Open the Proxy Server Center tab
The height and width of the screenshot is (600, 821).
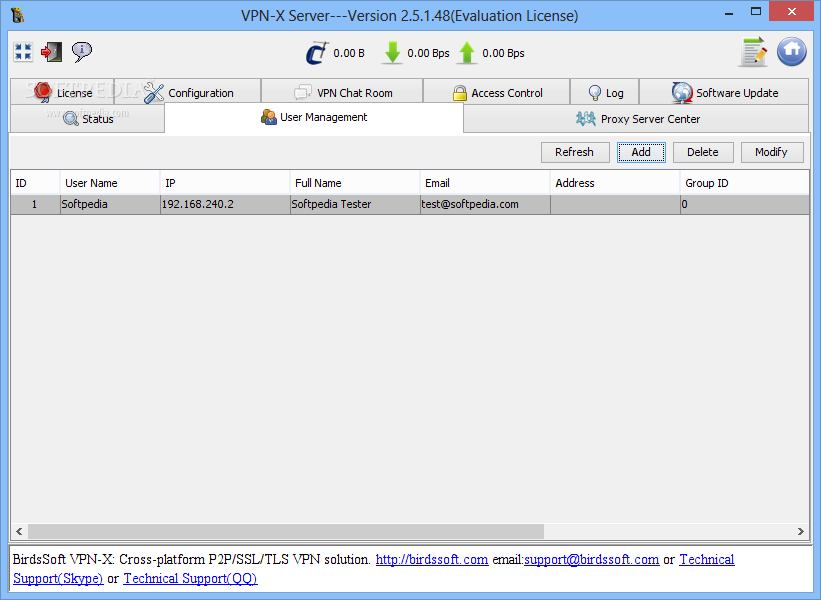tap(637, 119)
